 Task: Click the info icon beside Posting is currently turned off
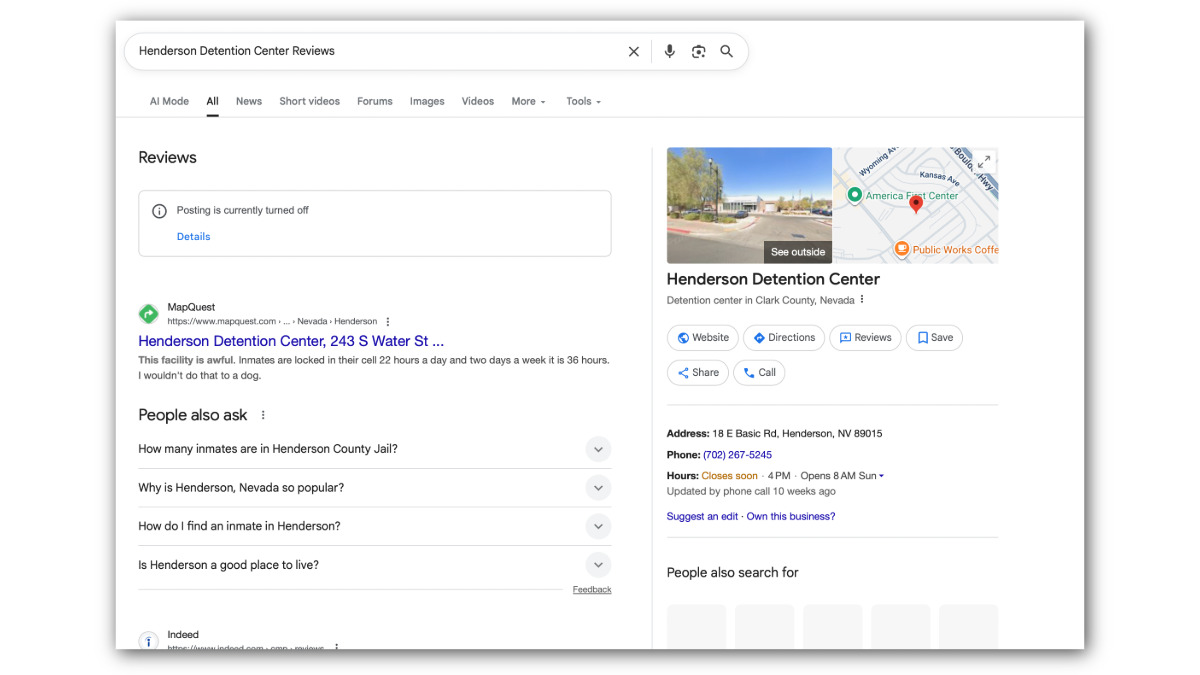159,211
